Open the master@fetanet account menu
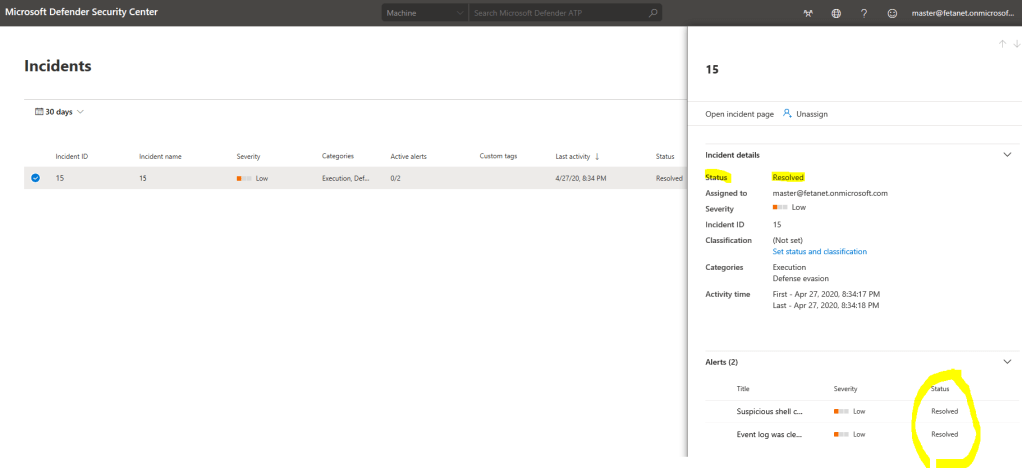1022x468 pixels. [x=966, y=13]
